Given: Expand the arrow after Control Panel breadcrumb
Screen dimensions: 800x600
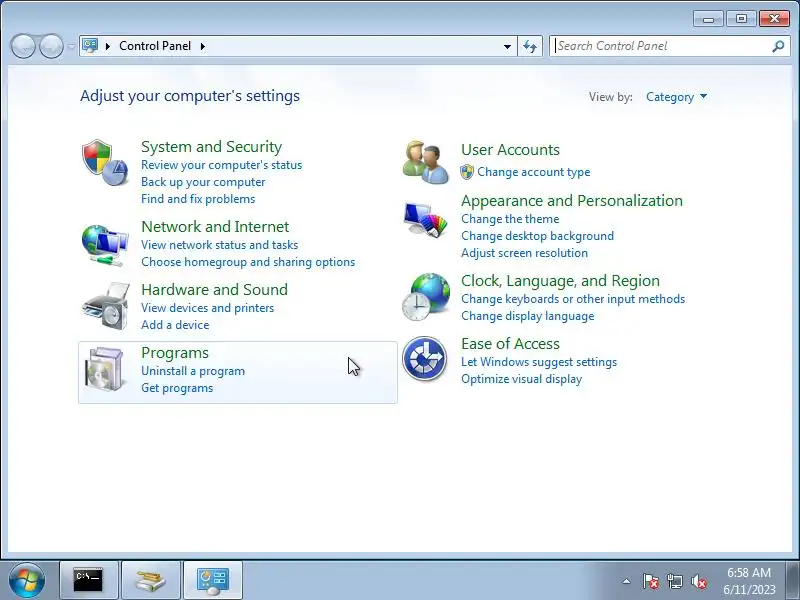Looking at the screenshot, I should [203, 46].
